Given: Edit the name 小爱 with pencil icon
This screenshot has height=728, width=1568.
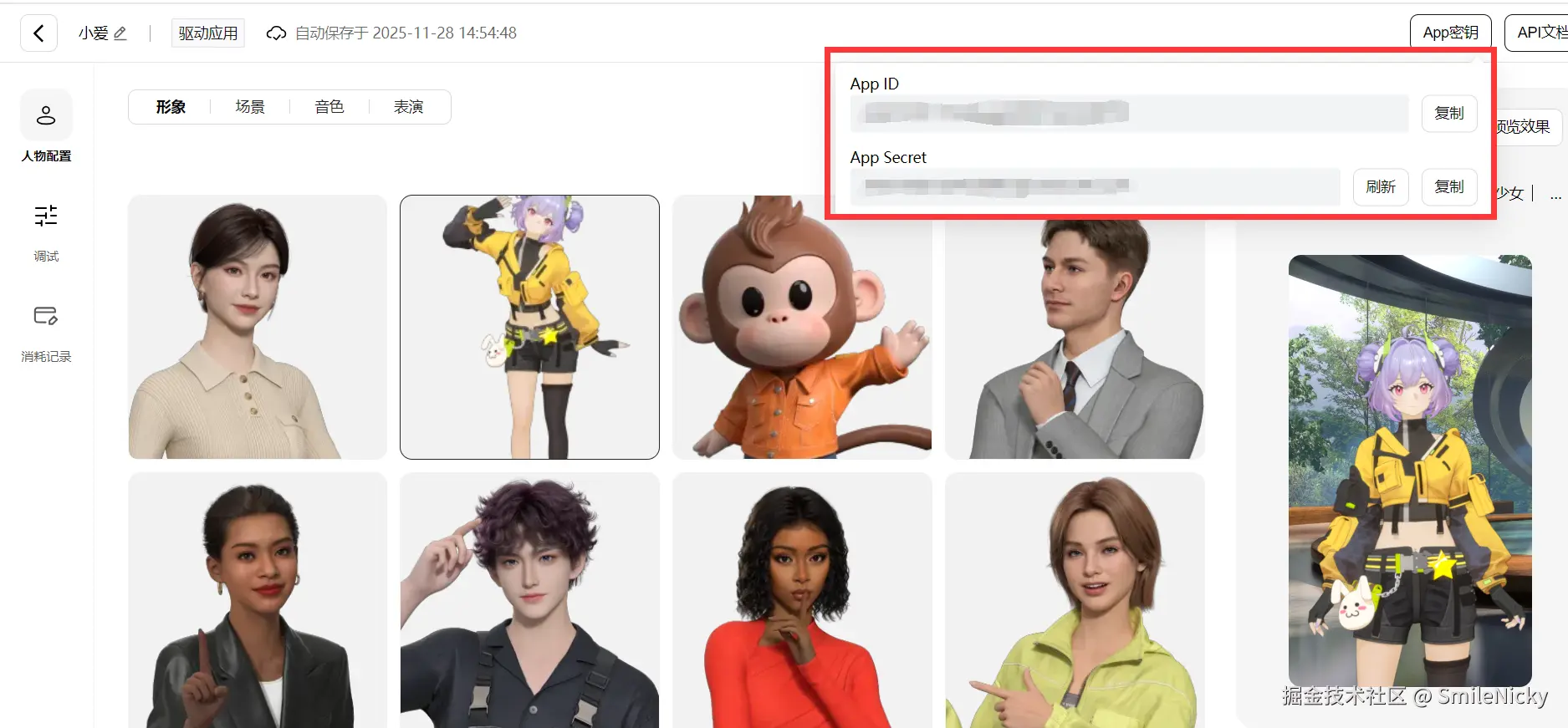Looking at the screenshot, I should pyautogui.click(x=120, y=33).
